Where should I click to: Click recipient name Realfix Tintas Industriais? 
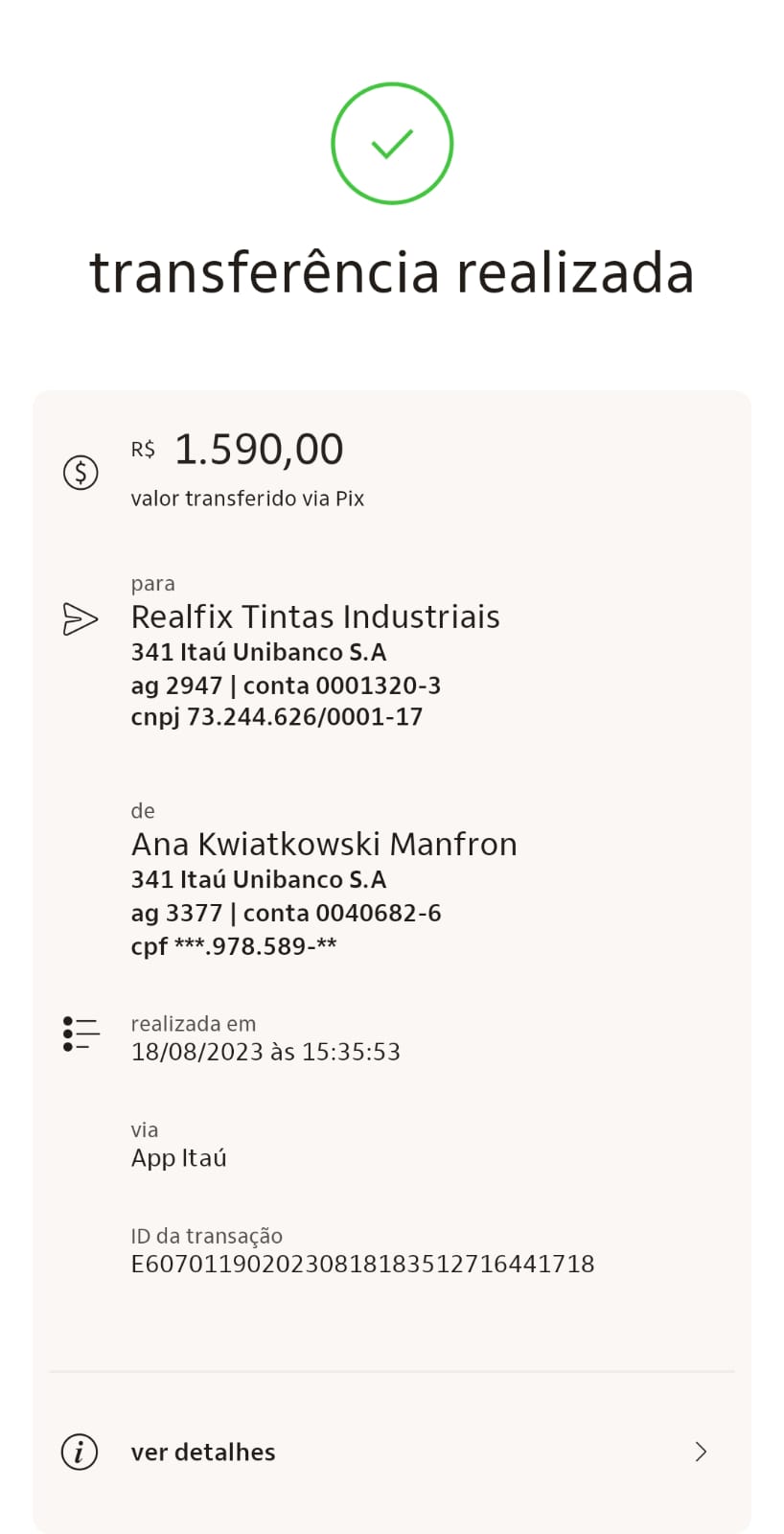(315, 616)
